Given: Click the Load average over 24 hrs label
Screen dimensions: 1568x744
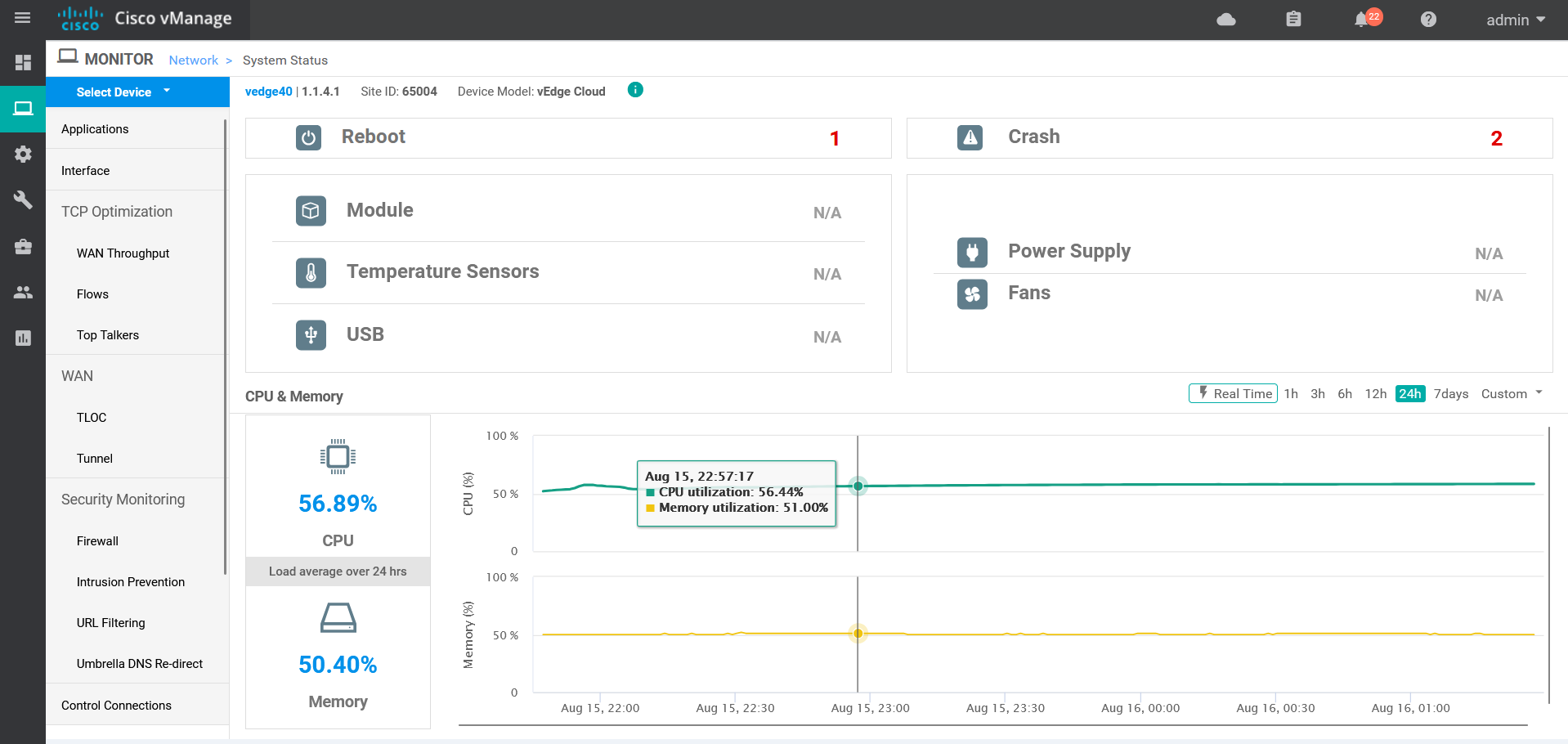Looking at the screenshot, I should pyautogui.click(x=338, y=571).
